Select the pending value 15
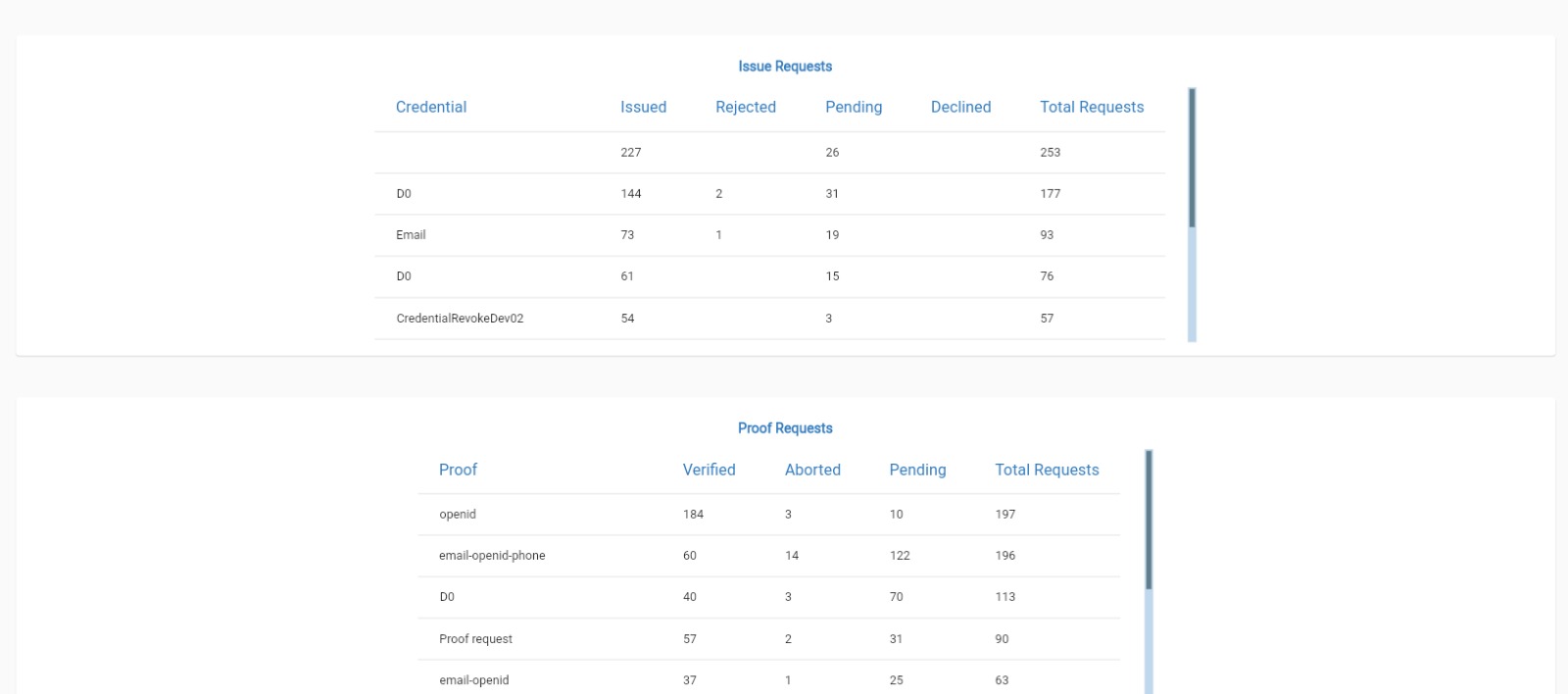This screenshot has width=1568, height=694. click(x=832, y=275)
